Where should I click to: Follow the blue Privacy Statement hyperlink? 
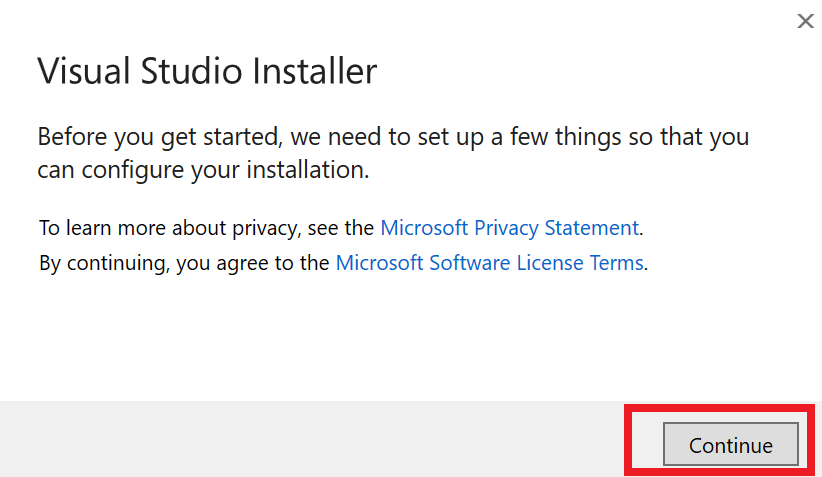509,228
